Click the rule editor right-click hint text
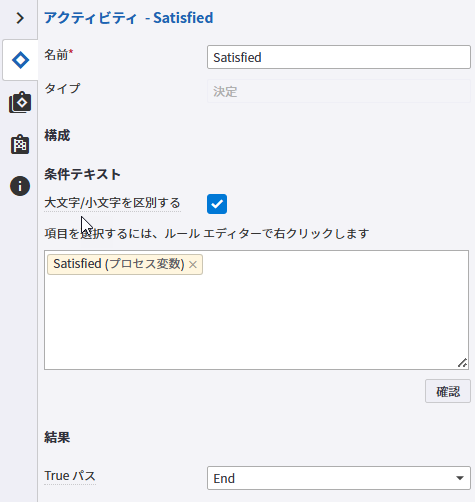 [207, 234]
